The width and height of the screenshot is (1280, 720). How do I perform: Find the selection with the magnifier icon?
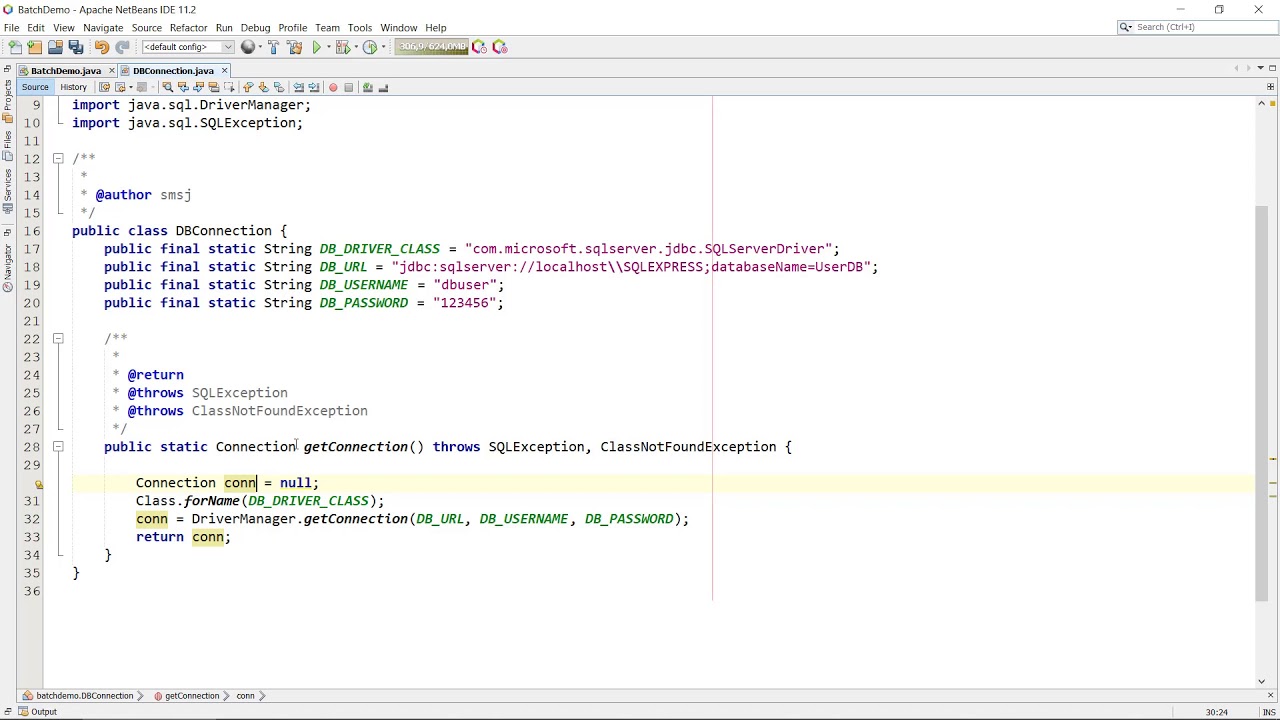(x=167, y=87)
